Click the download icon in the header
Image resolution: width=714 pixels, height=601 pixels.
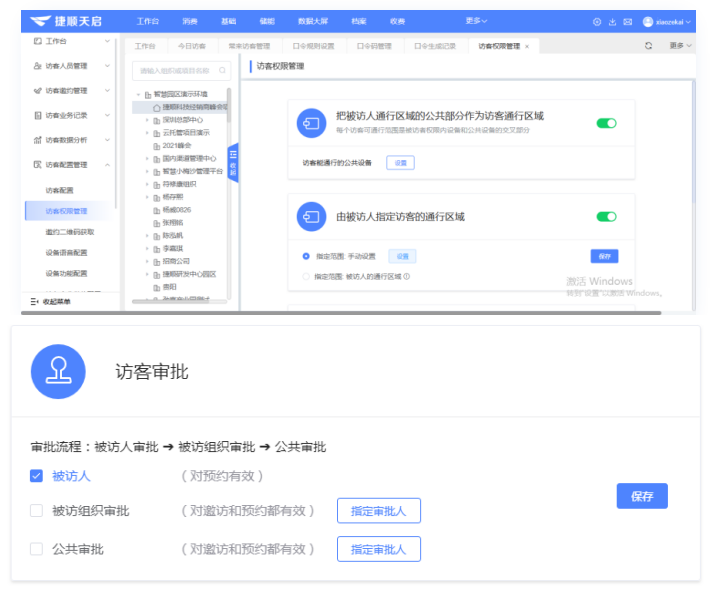coord(612,22)
